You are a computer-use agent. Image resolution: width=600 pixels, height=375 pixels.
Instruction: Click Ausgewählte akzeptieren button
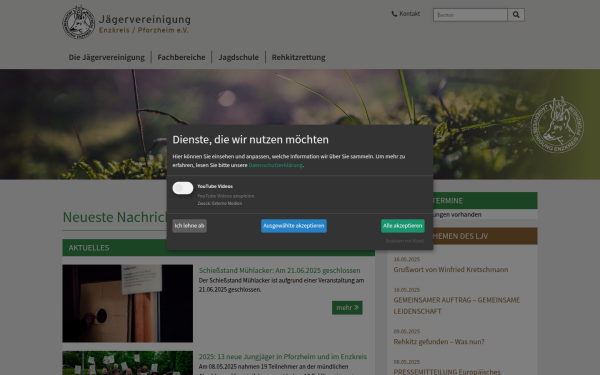(294, 226)
